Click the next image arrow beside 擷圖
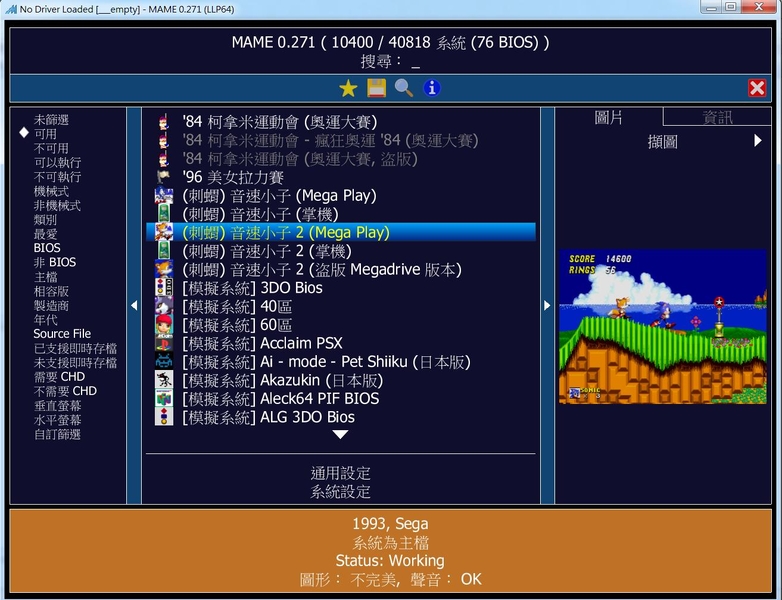782x600 pixels. pos(758,141)
